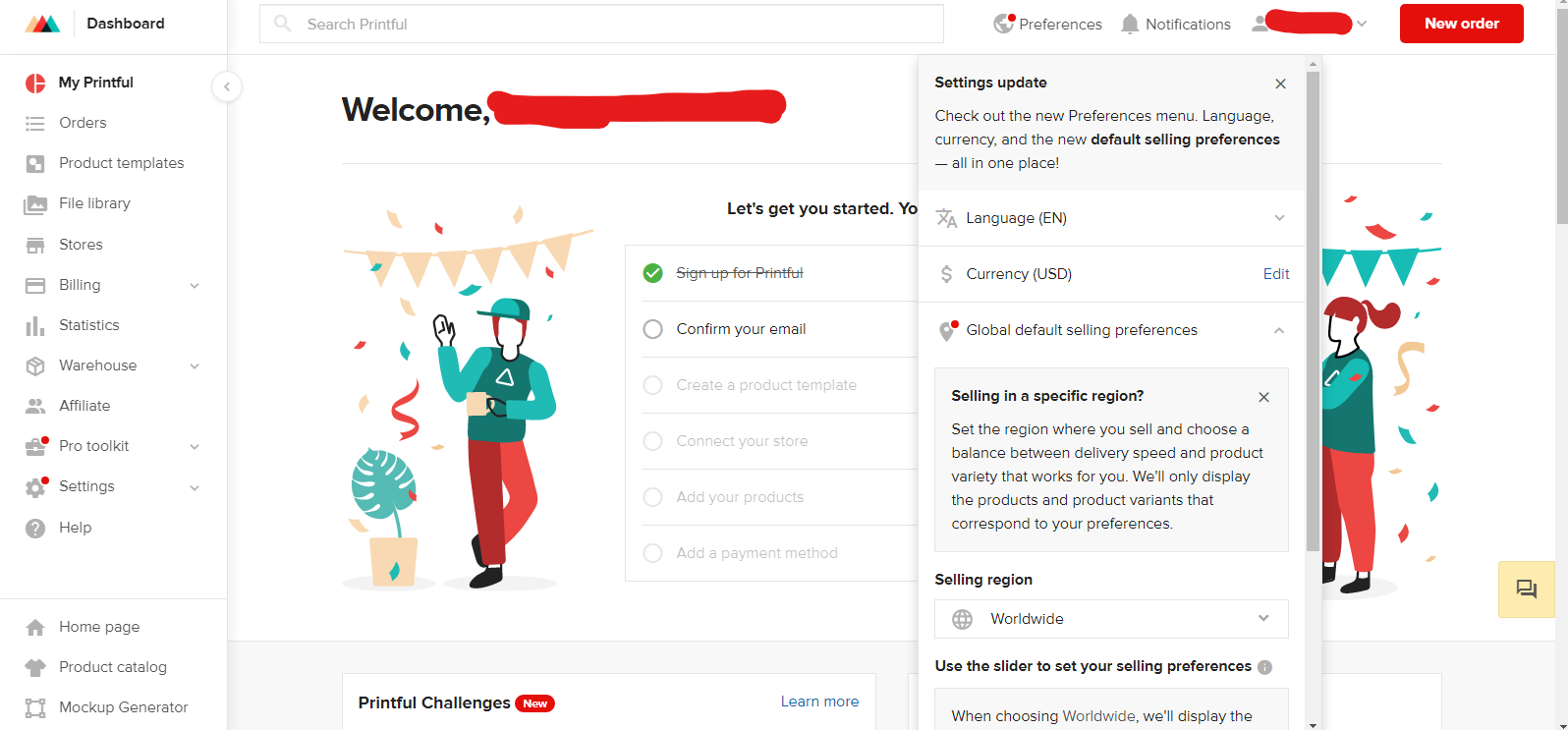Check the Add your products circle
The image size is (1568, 730).
pyautogui.click(x=652, y=497)
